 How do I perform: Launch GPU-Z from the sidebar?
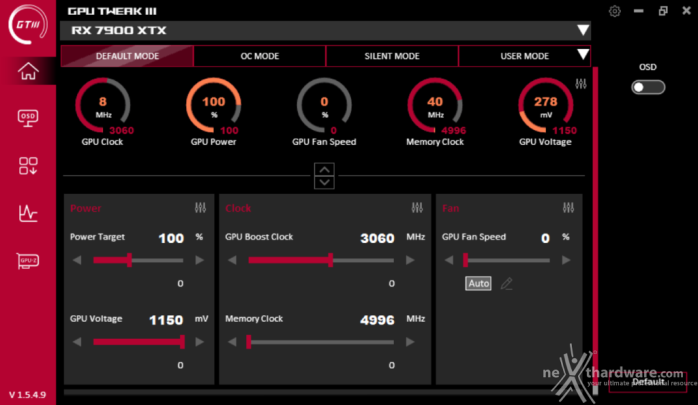coord(28,260)
